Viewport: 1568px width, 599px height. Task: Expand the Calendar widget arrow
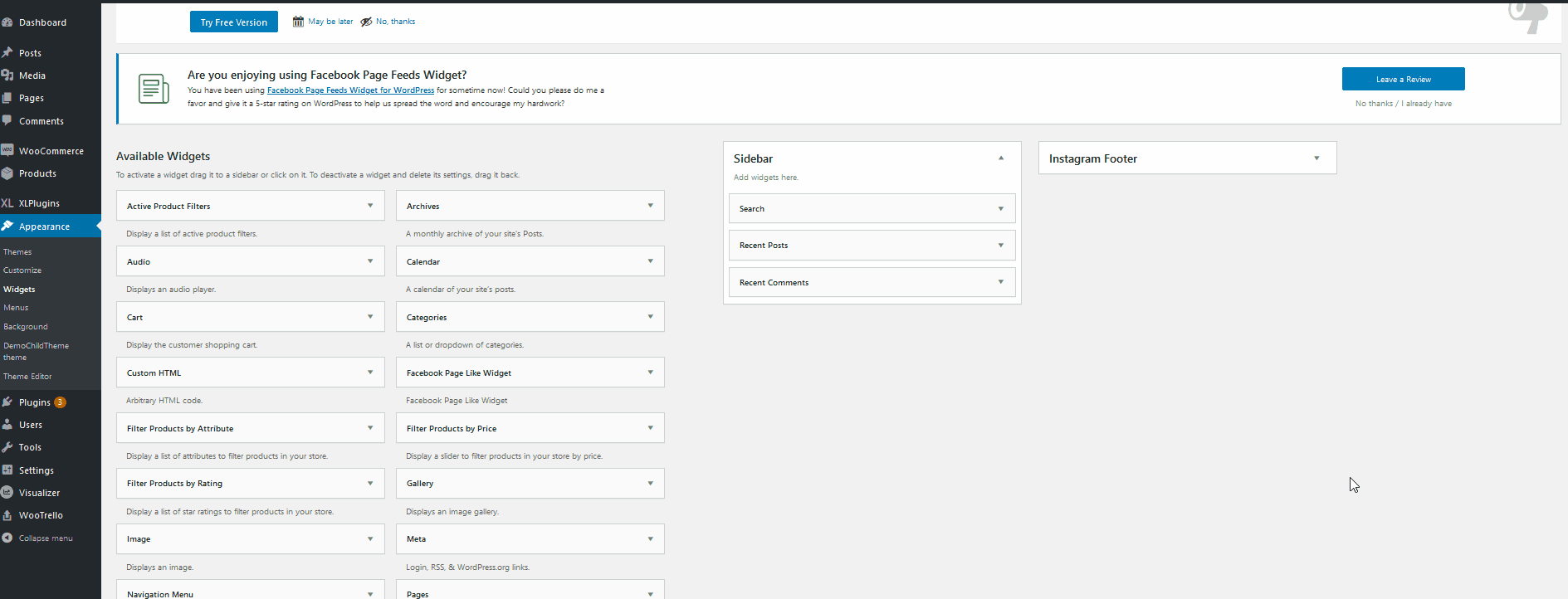(x=650, y=261)
